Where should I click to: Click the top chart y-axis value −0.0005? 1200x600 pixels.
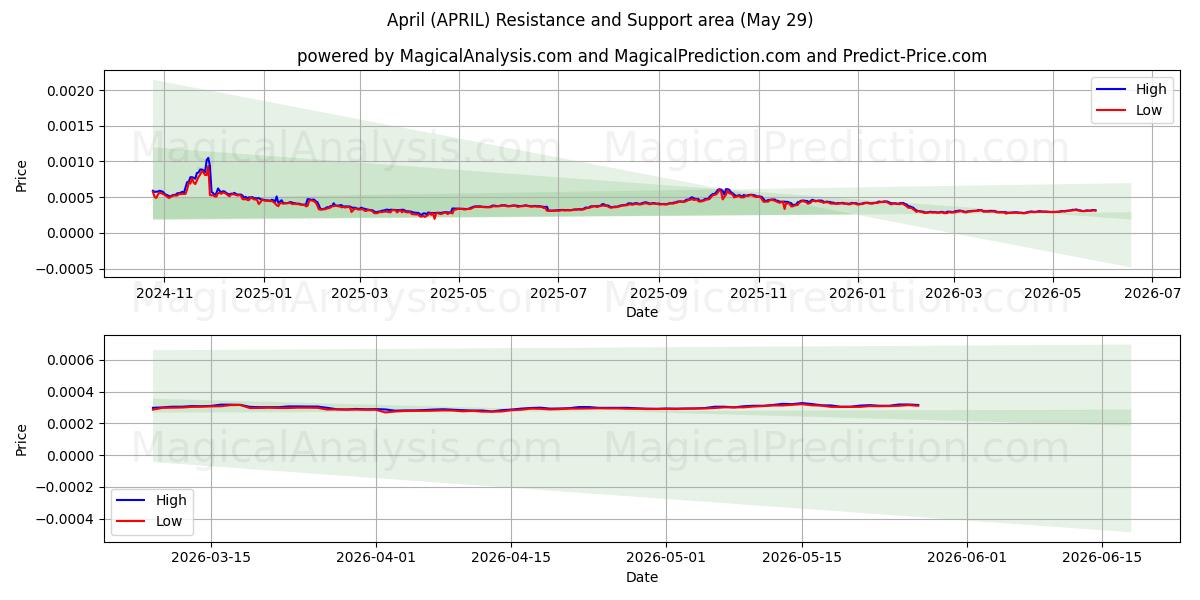(x=65, y=269)
